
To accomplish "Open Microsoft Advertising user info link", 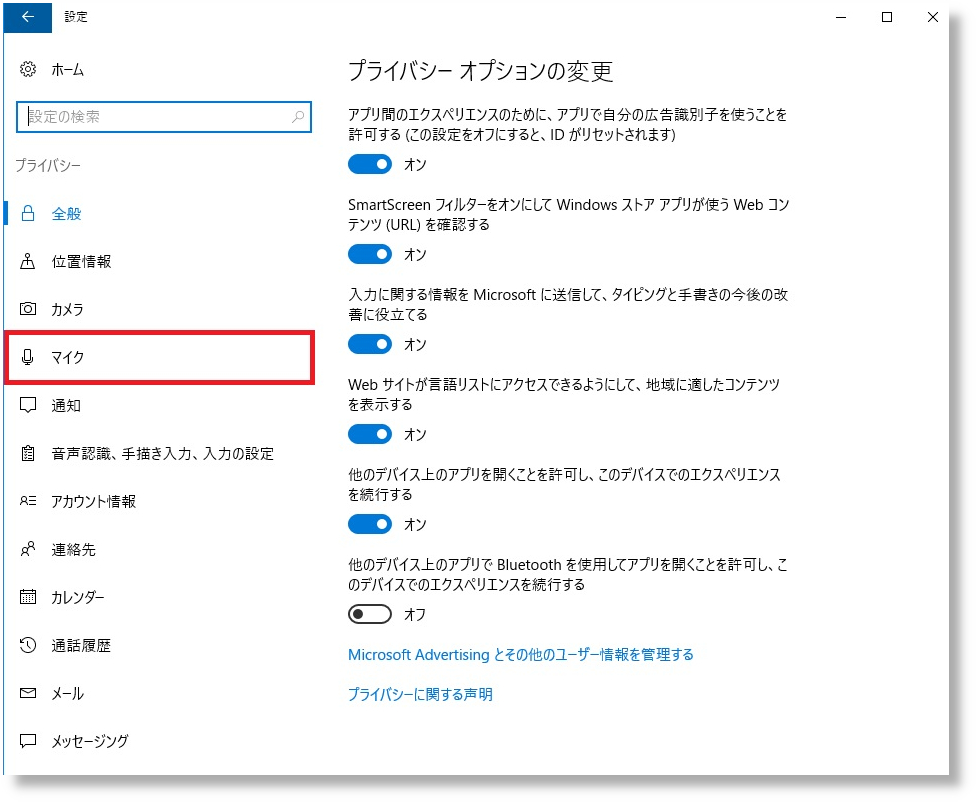I will click(x=520, y=655).
